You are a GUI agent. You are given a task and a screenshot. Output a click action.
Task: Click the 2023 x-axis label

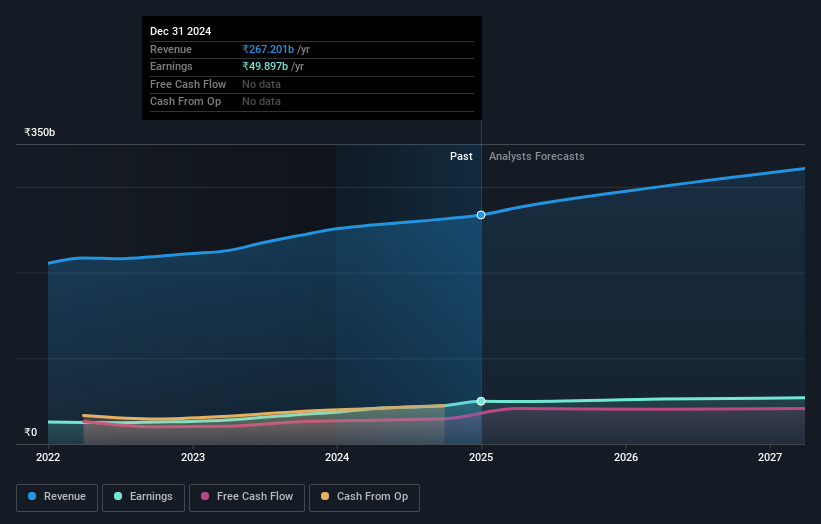(193, 458)
